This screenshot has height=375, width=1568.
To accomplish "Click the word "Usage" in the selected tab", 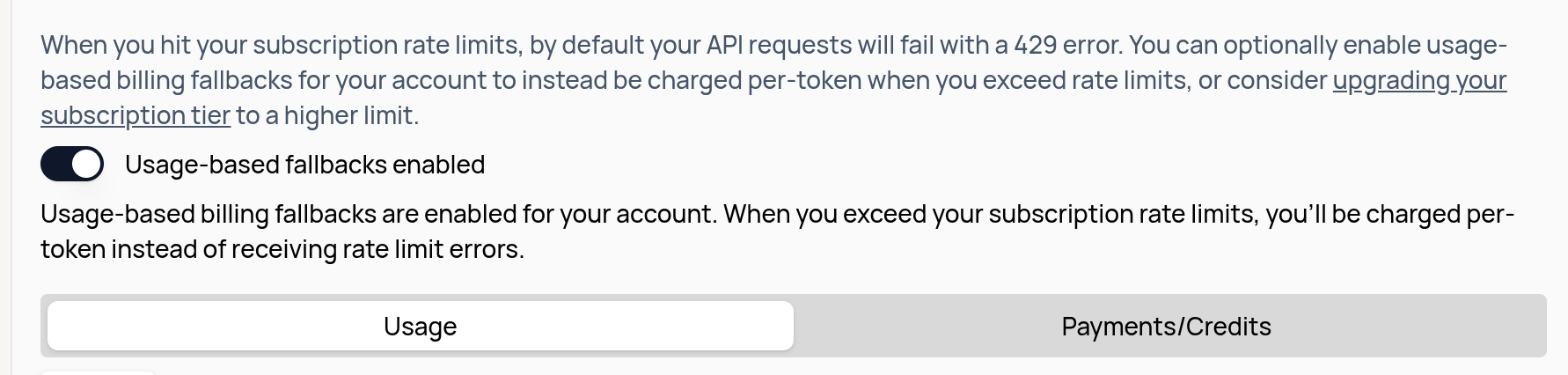I will 421,327.
